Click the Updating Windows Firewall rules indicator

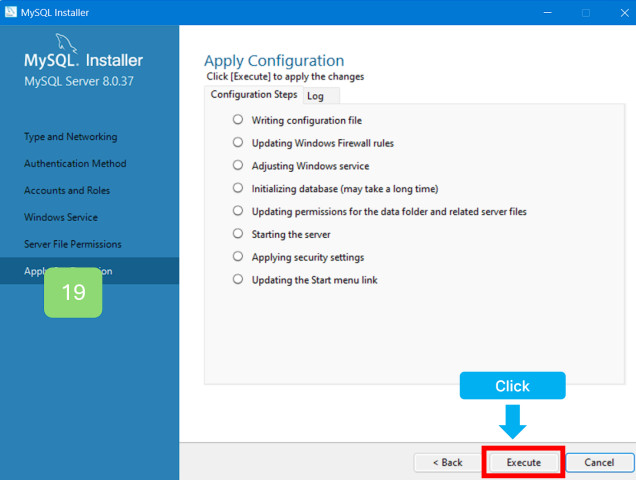[238, 142]
